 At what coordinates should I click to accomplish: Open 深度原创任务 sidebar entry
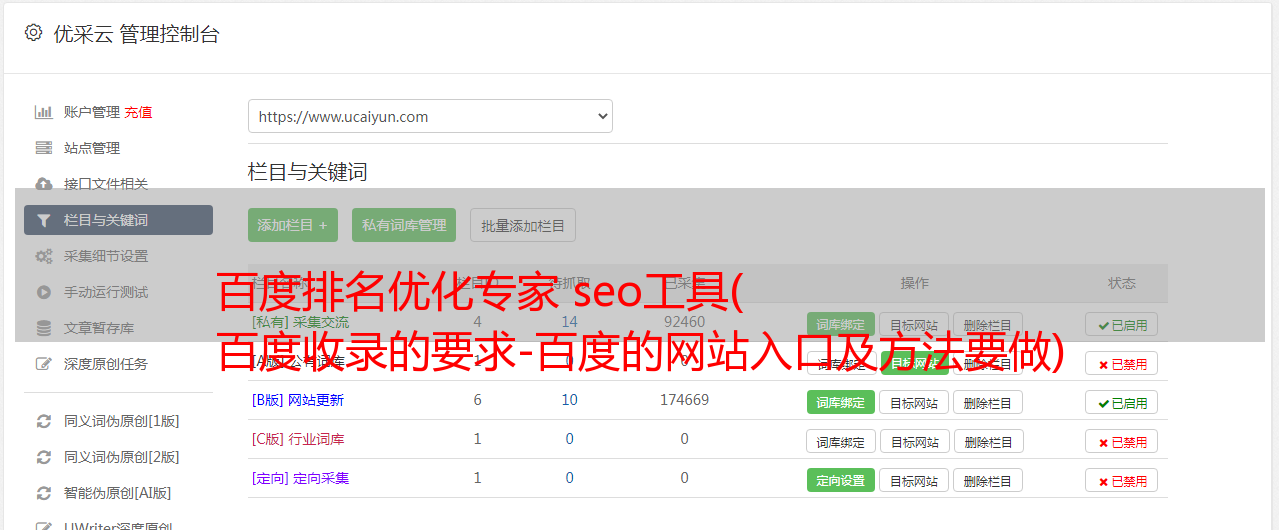pyautogui.click(x=106, y=364)
